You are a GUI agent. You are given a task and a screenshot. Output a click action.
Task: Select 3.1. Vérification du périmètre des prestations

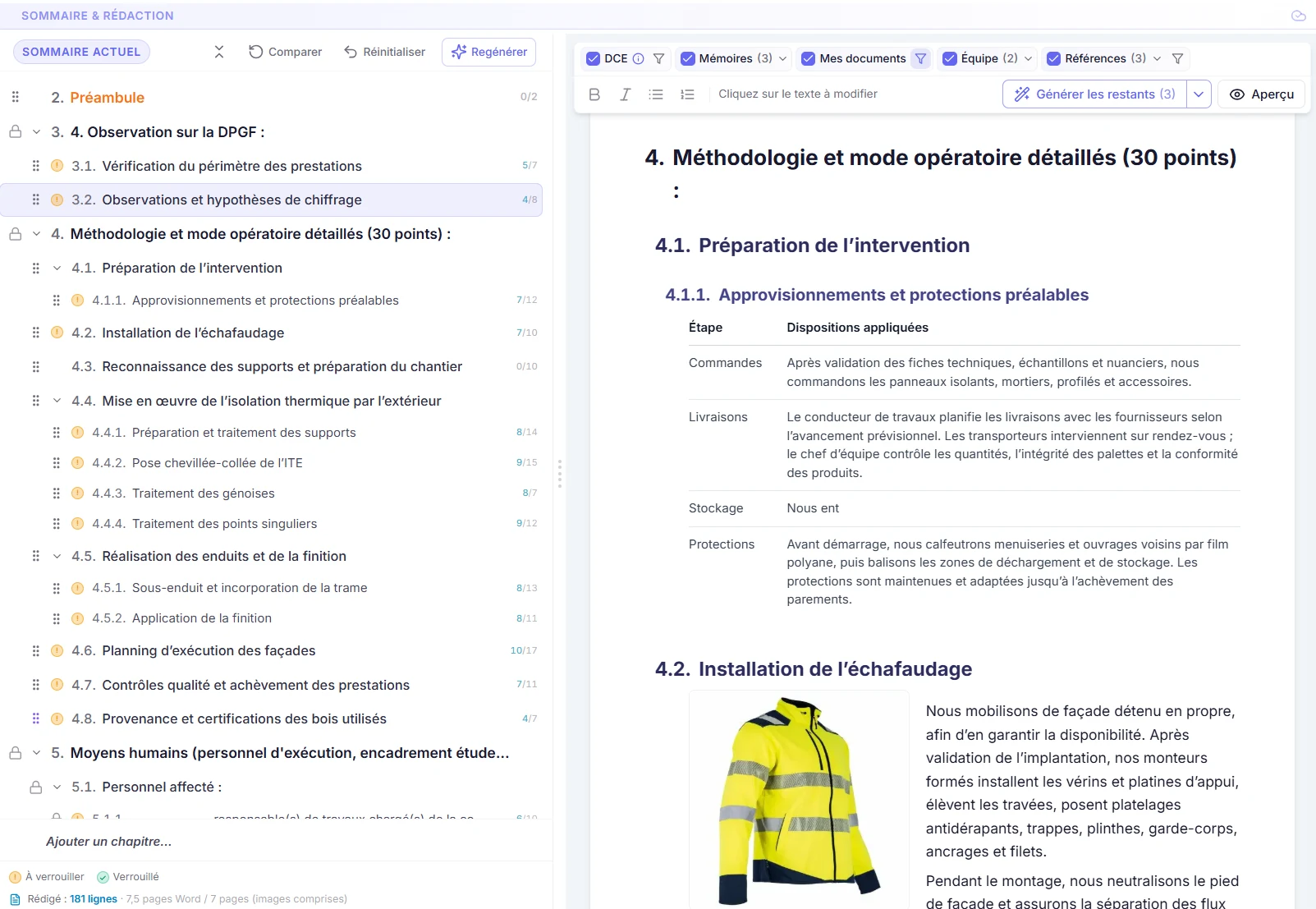point(271,166)
